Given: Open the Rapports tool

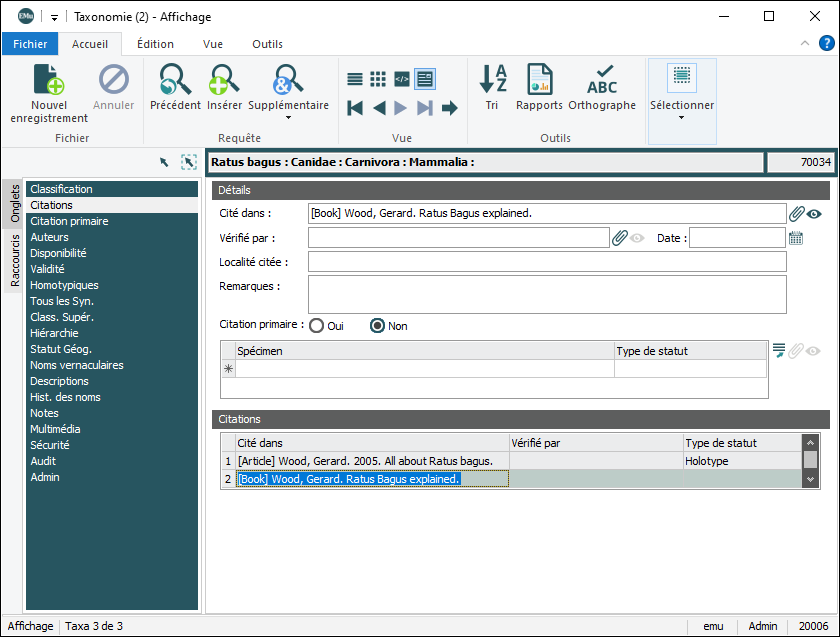Looking at the screenshot, I should click(x=539, y=80).
